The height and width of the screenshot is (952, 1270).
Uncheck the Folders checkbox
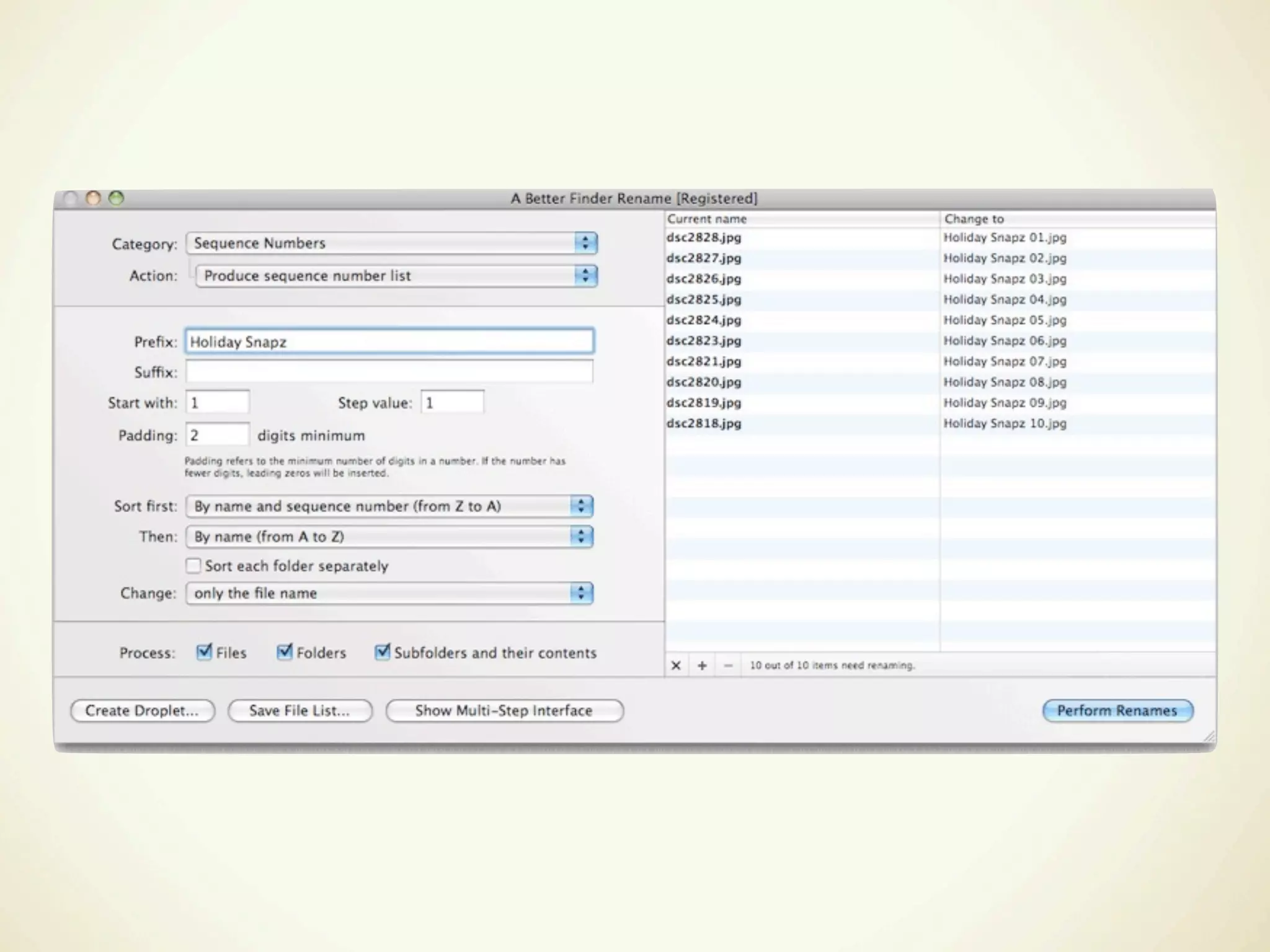[284, 652]
